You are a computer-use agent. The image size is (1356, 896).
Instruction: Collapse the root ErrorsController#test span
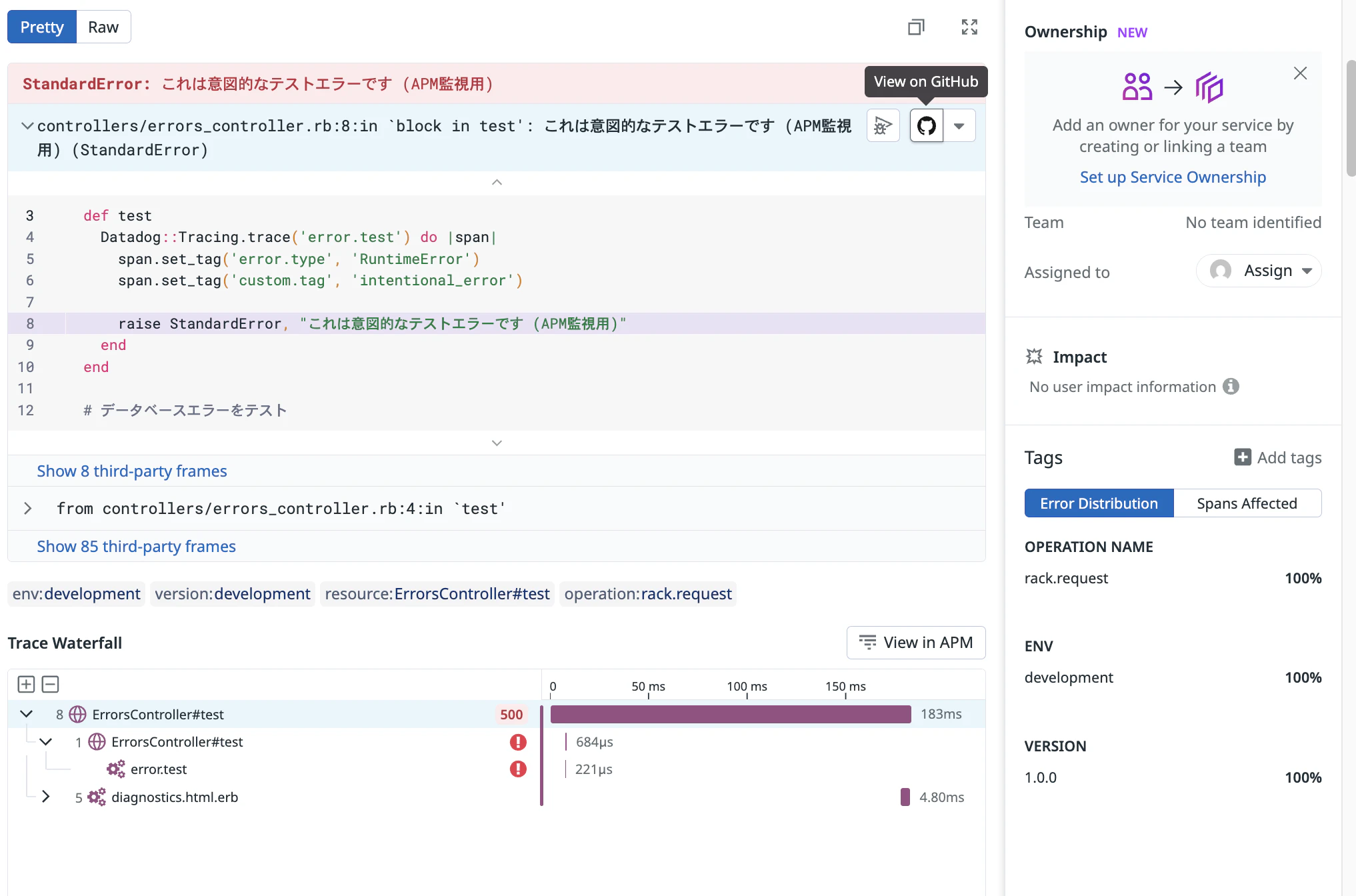tap(26, 714)
